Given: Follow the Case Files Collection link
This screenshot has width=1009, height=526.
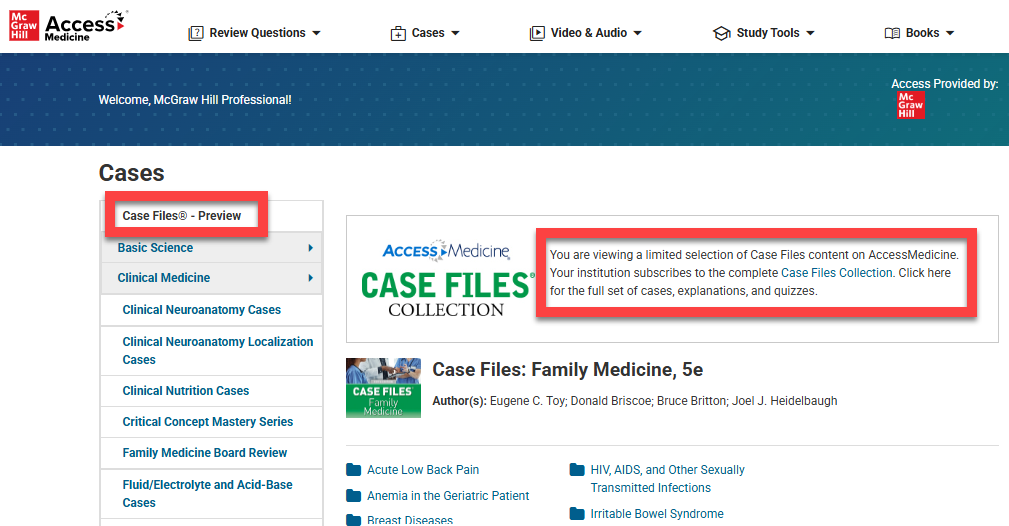Looking at the screenshot, I should pos(836,273).
